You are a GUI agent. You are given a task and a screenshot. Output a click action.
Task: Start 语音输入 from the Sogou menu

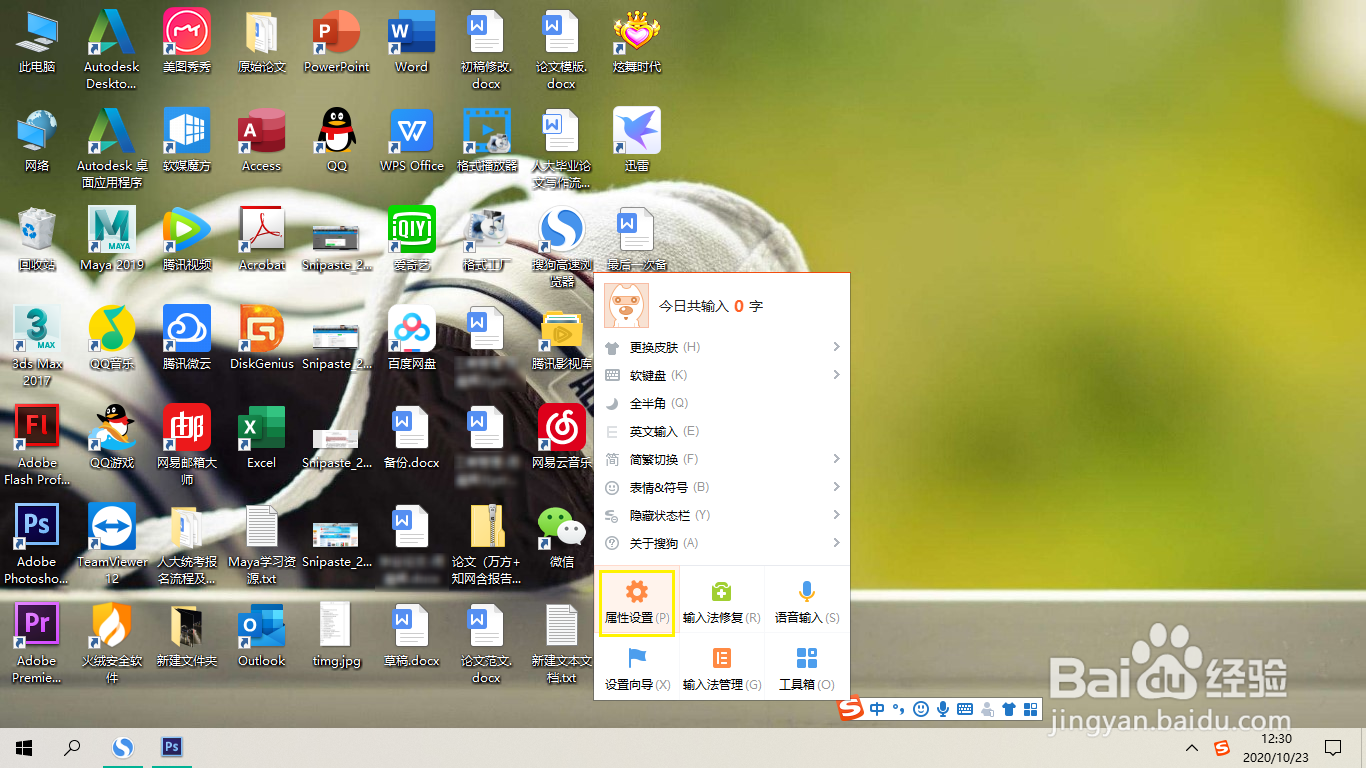(x=806, y=603)
